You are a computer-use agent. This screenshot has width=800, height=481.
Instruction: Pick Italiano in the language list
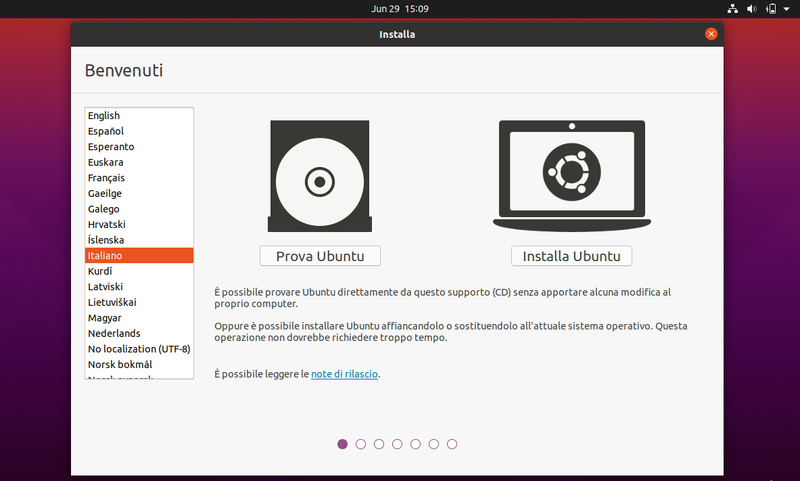pyautogui.click(x=105, y=256)
